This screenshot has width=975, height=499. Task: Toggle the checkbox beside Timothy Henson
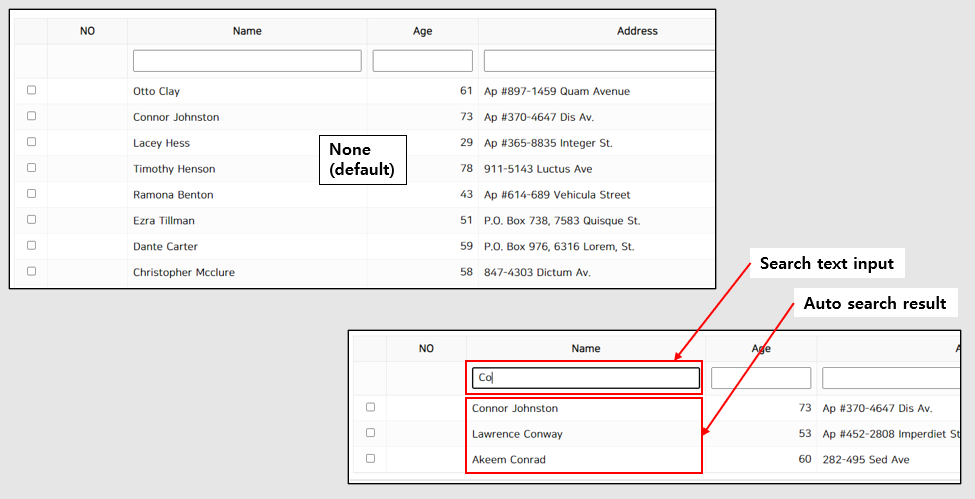click(x=31, y=168)
